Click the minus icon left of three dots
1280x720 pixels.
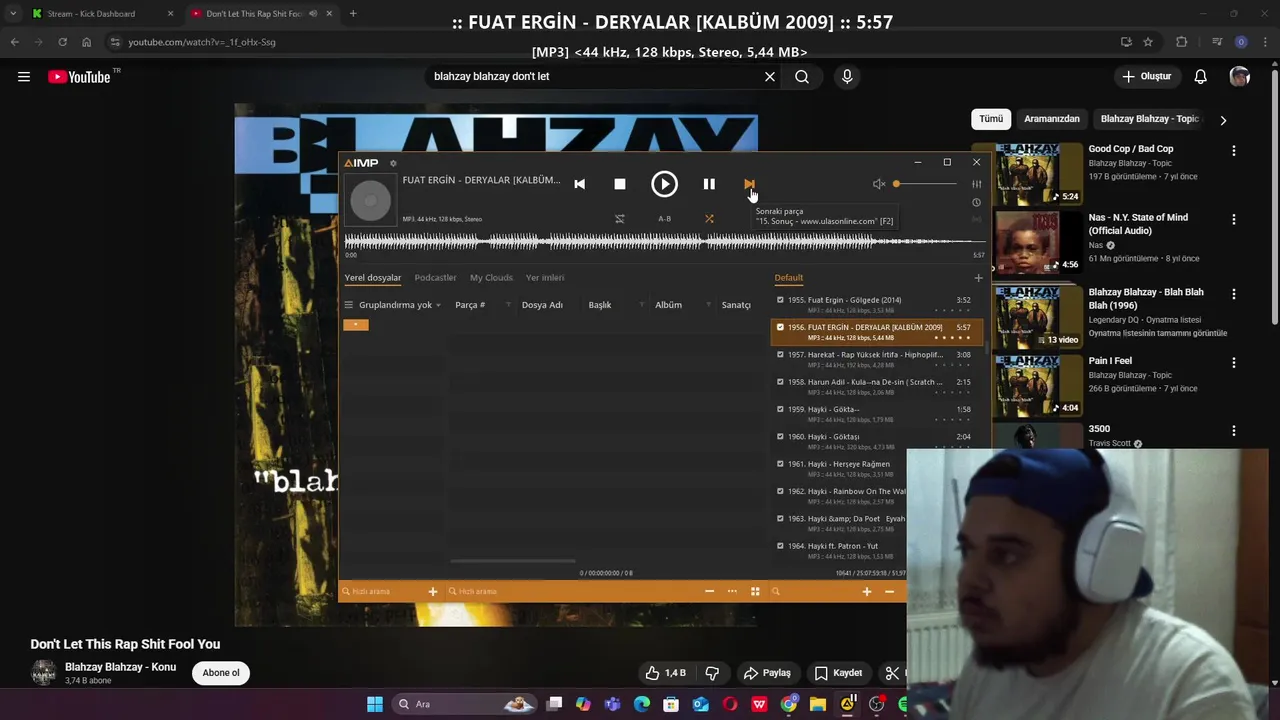pyautogui.click(x=710, y=592)
